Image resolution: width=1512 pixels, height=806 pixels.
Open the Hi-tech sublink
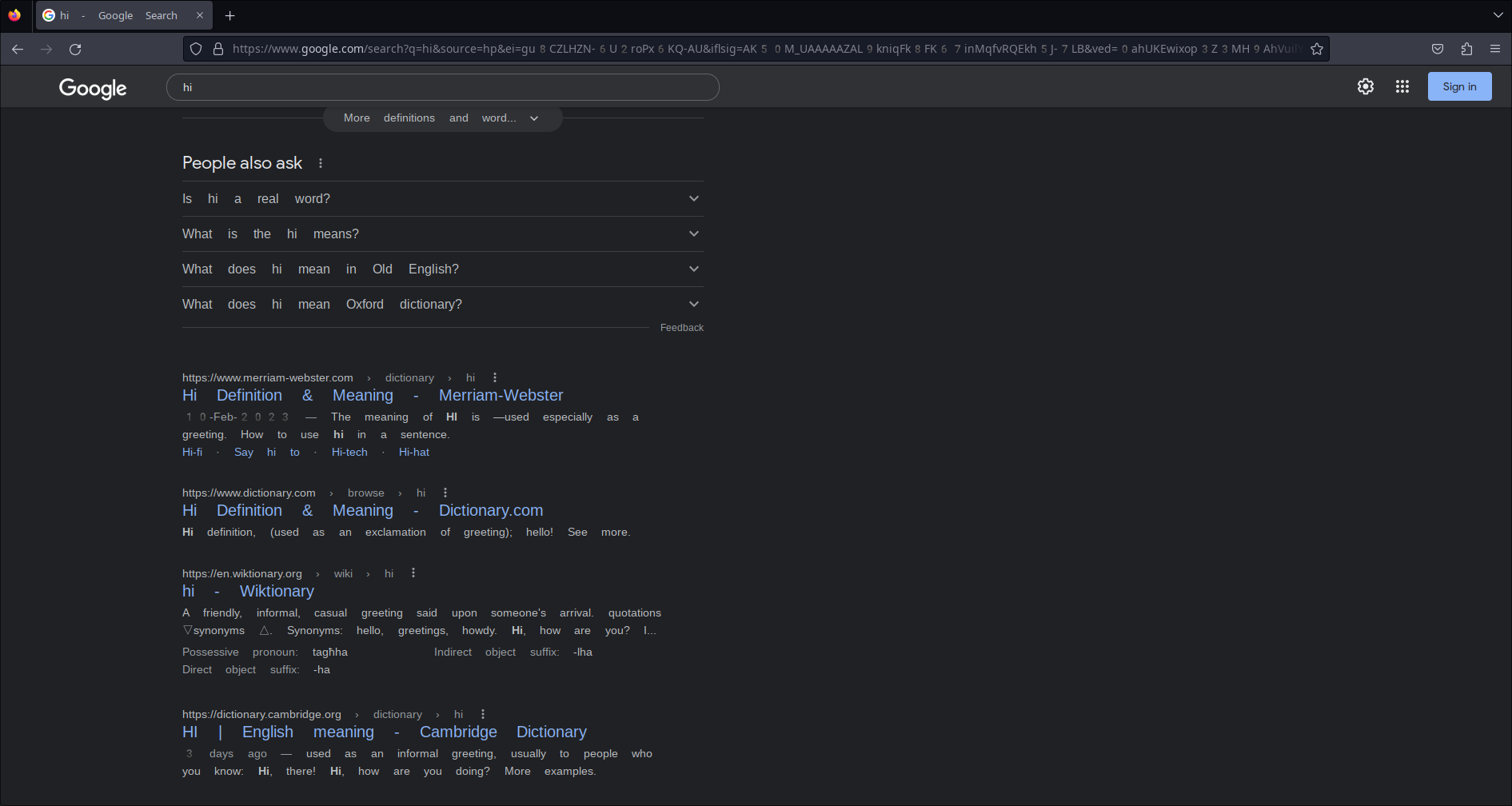pyautogui.click(x=349, y=452)
